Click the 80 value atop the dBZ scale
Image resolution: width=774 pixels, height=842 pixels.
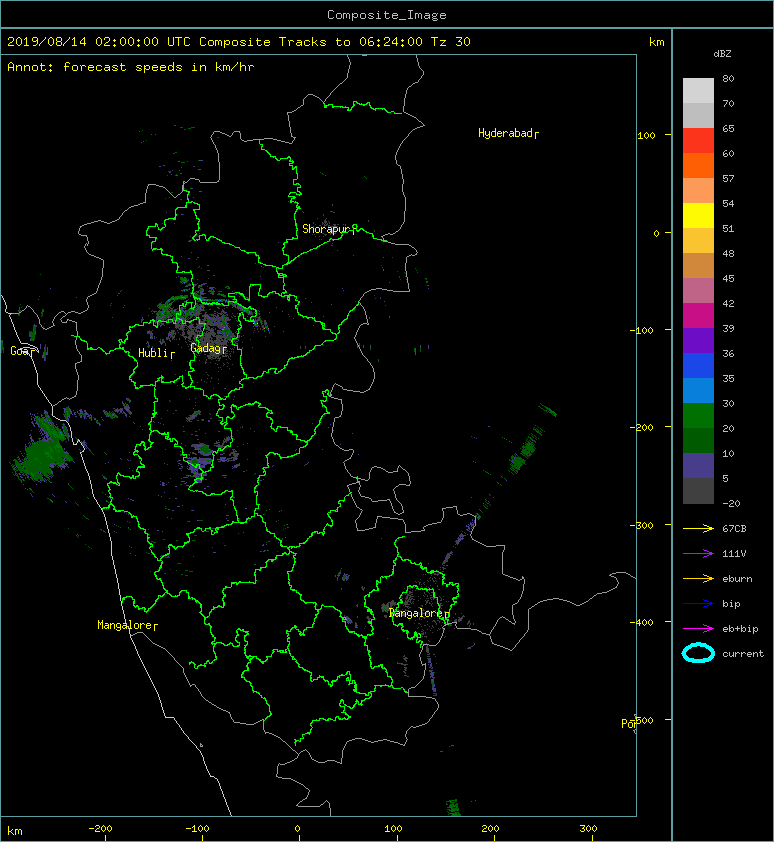tap(728, 78)
